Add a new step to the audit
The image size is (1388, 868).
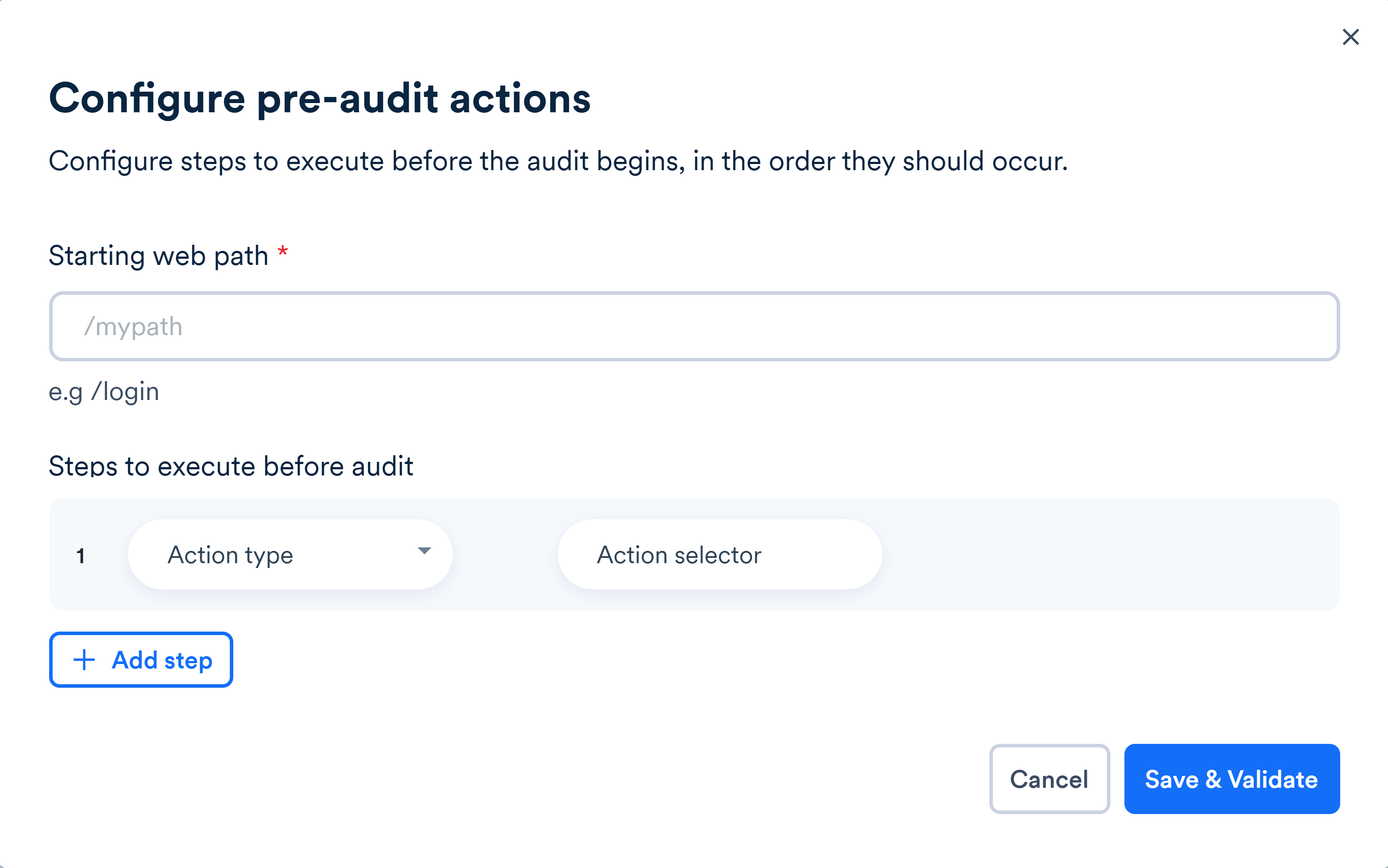[141, 660]
